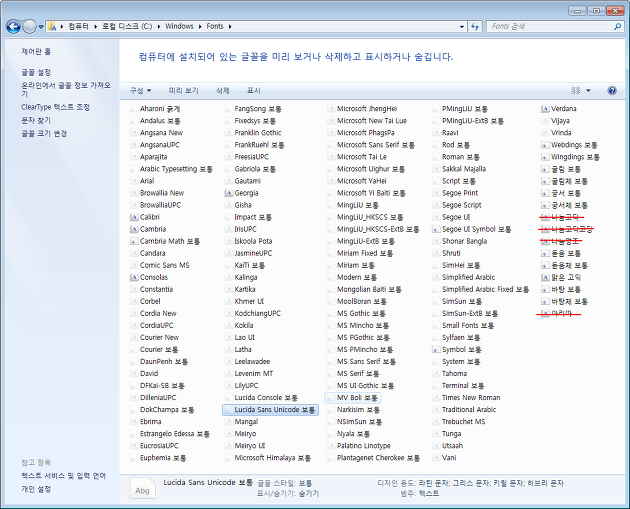This screenshot has height=509, width=630.
Task: Select the 맑은 고딕 font icon
Action: [545, 278]
